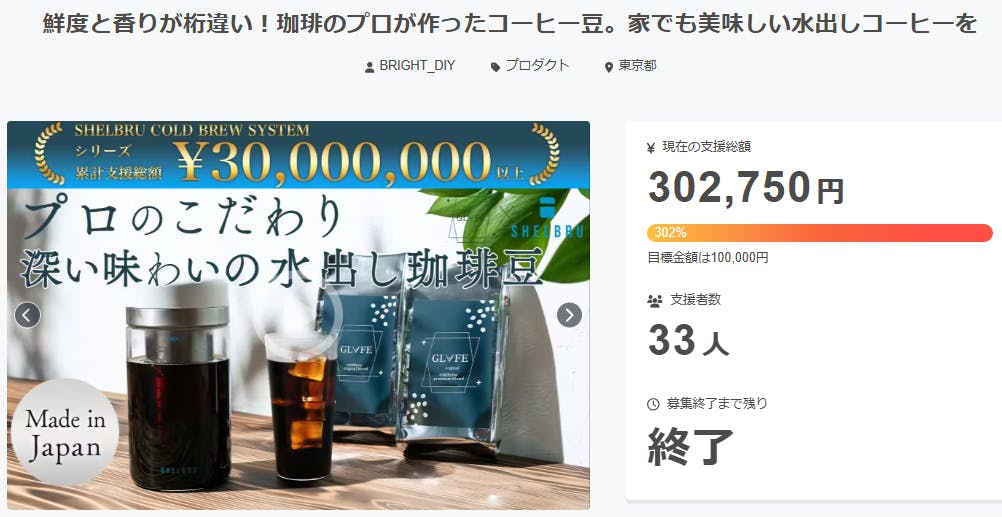Click the 302% funding progress bar
The width and height of the screenshot is (1002, 517).
[x=820, y=233]
